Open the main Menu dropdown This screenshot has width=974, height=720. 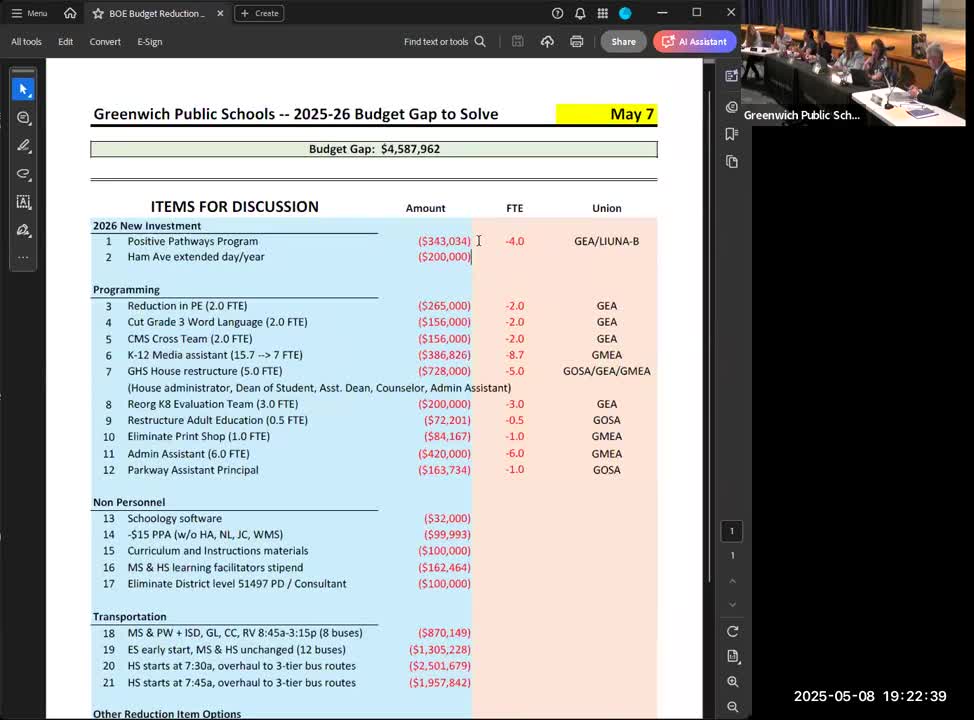click(x=29, y=13)
